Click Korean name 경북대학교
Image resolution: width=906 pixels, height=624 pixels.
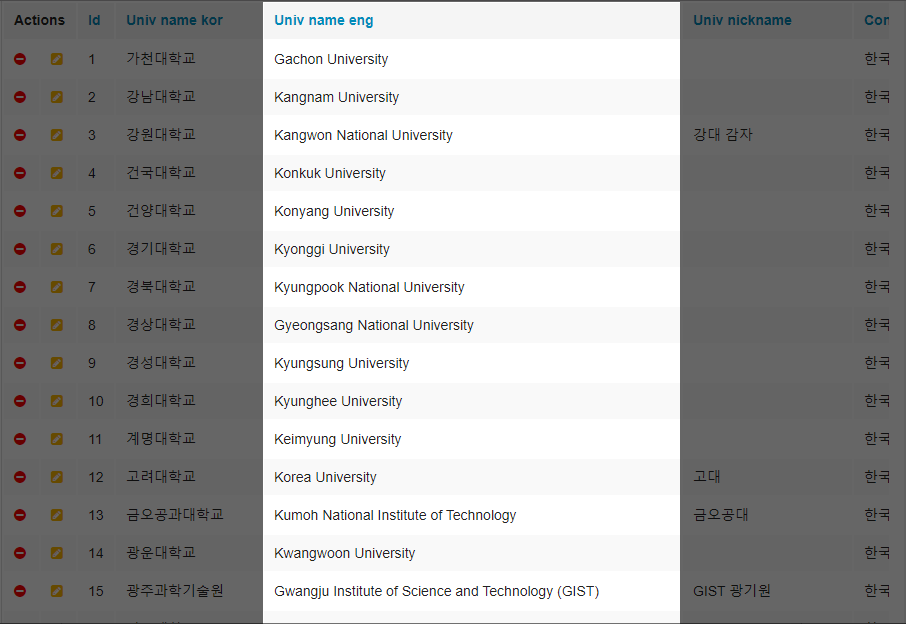[x=161, y=287]
